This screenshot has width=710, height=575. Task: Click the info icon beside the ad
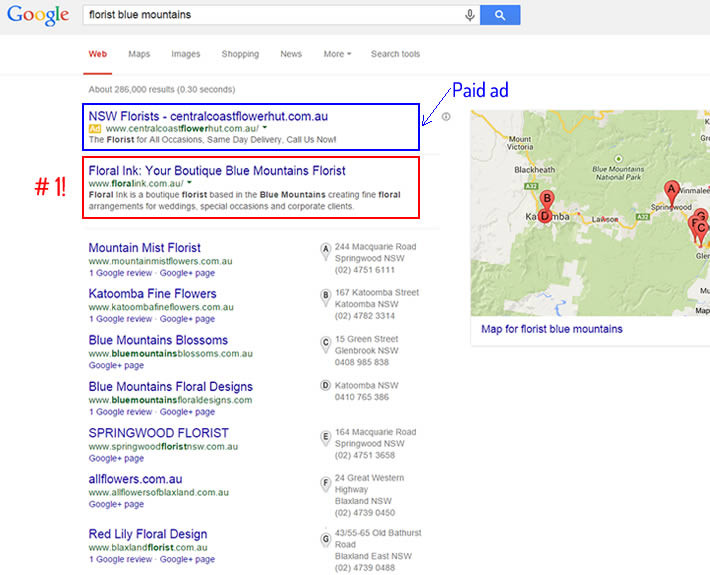(x=446, y=117)
